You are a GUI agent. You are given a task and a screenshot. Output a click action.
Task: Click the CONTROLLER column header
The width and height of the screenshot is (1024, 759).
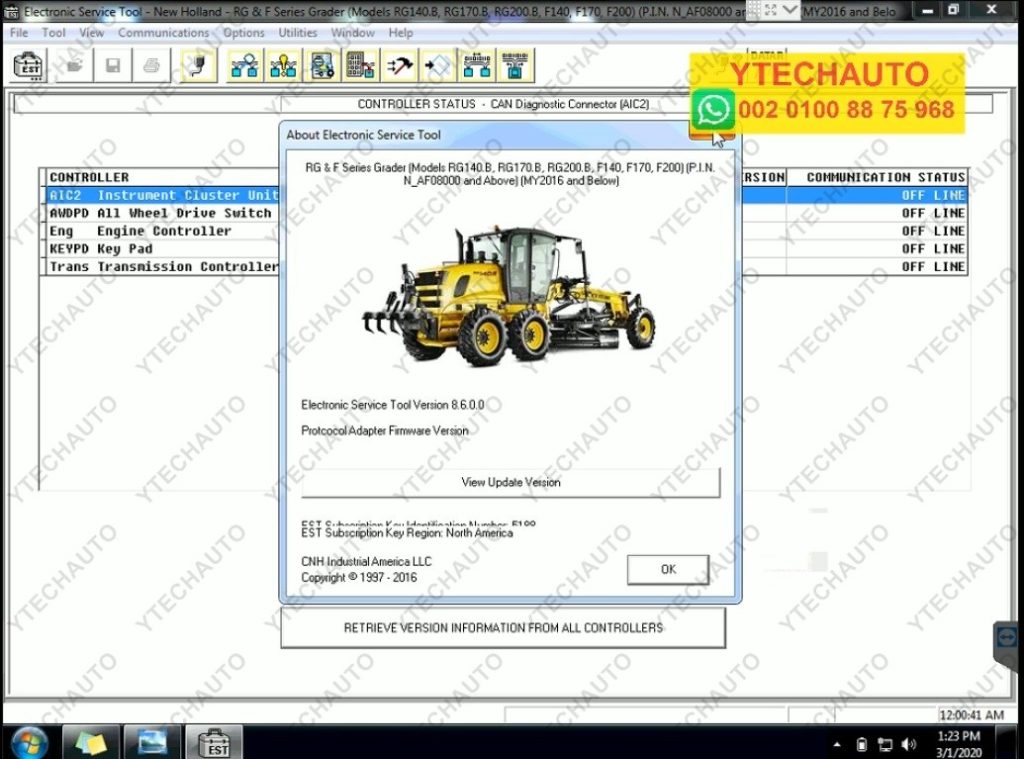(89, 177)
